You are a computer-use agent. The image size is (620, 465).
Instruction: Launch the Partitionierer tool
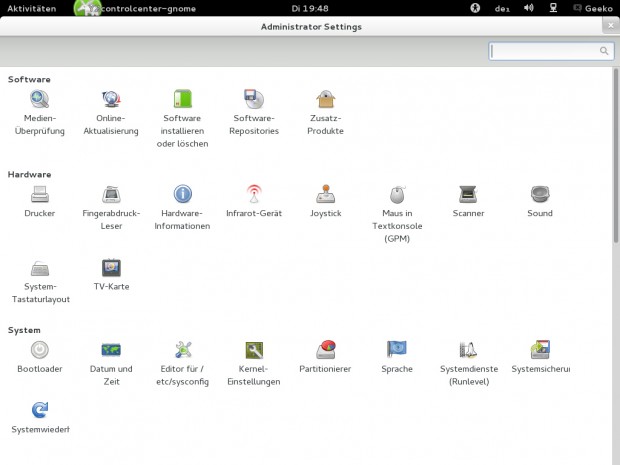pyautogui.click(x=325, y=357)
